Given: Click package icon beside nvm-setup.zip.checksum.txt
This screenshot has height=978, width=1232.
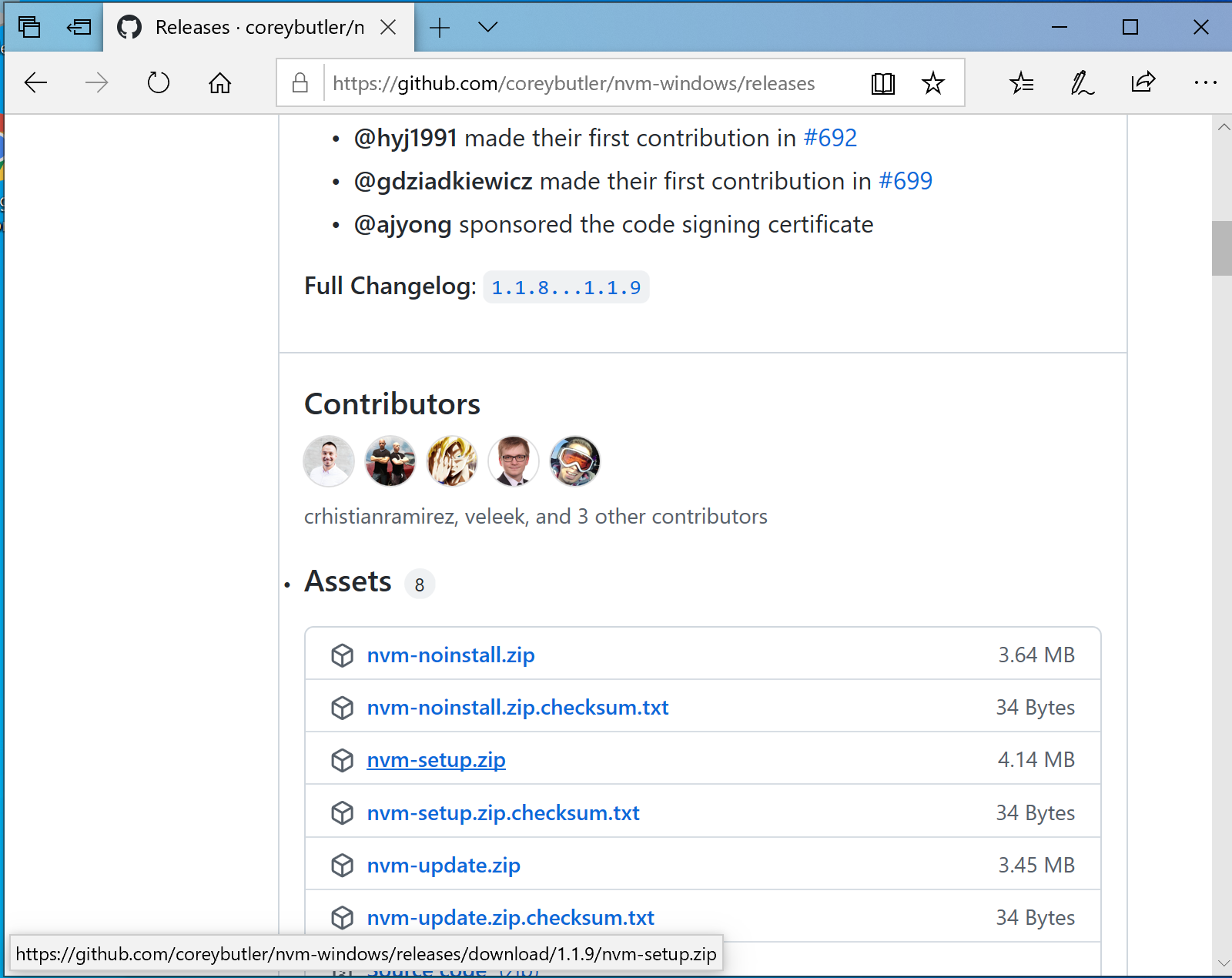Looking at the screenshot, I should coord(342,812).
